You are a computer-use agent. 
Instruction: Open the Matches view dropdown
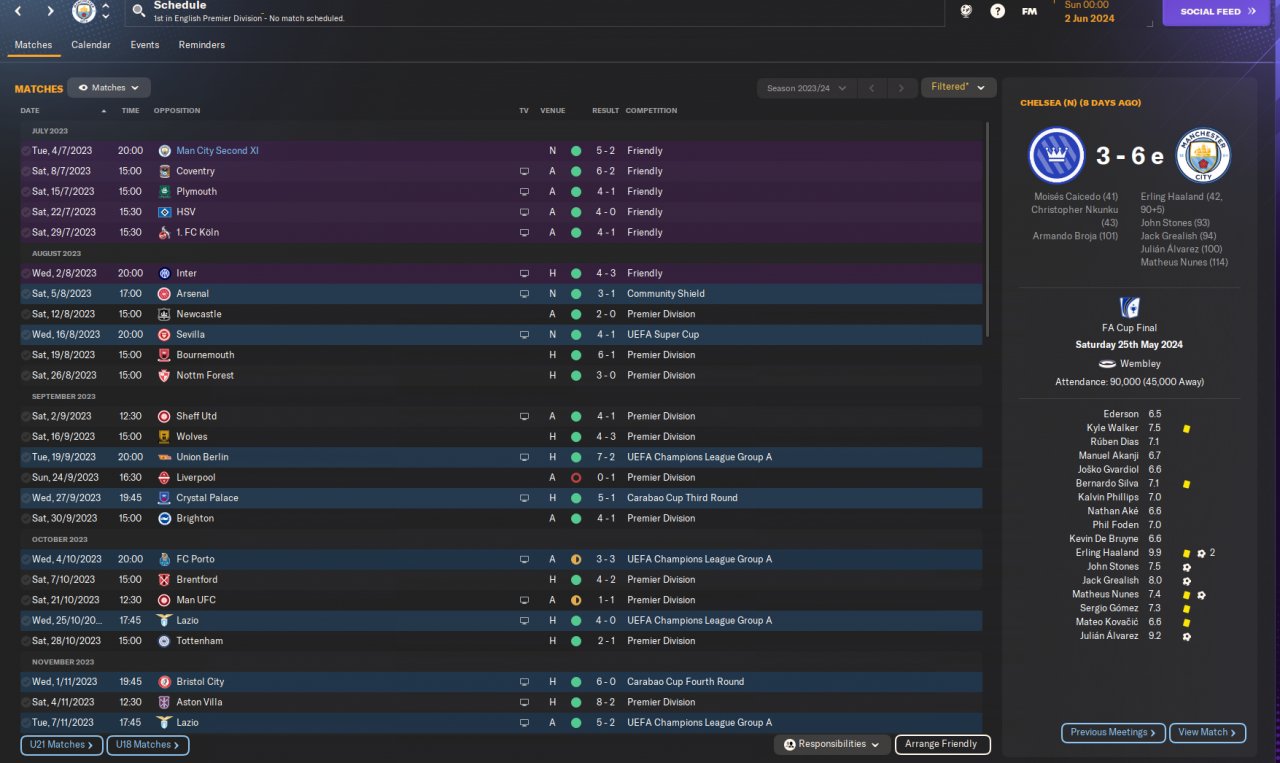click(x=109, y=88)
